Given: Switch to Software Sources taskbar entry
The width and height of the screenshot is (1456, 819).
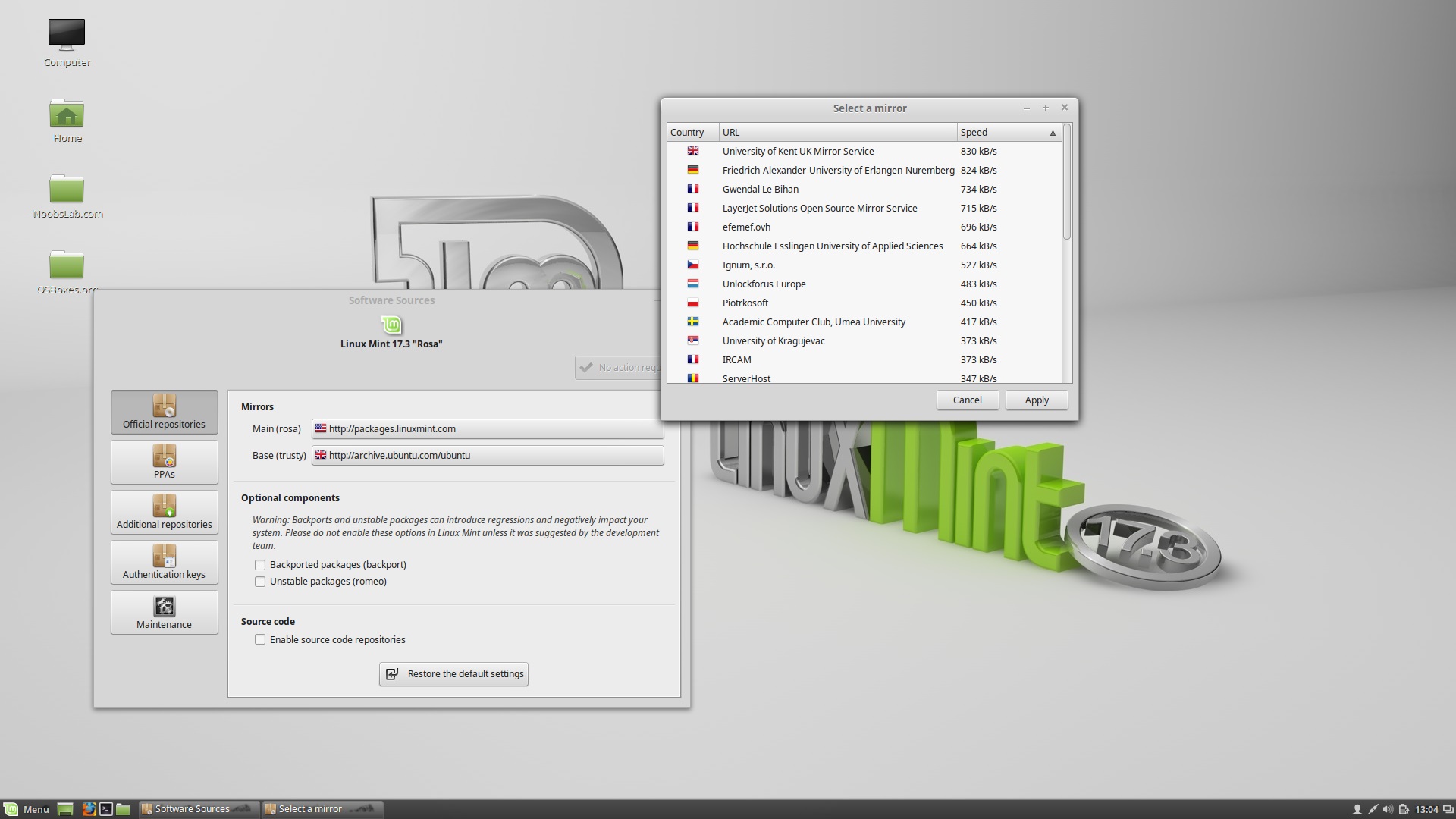Looking at the screenshot, I should coord(199,809).
